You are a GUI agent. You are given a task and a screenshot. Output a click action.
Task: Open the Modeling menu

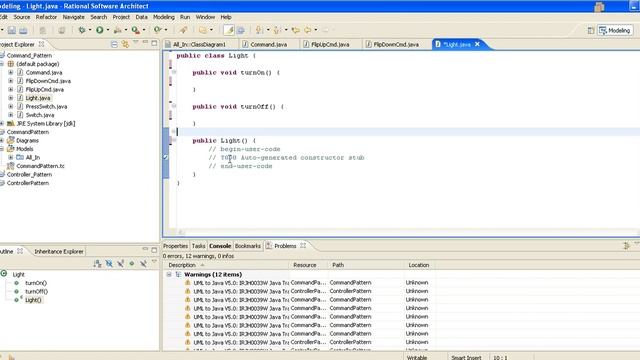point(164,17)
